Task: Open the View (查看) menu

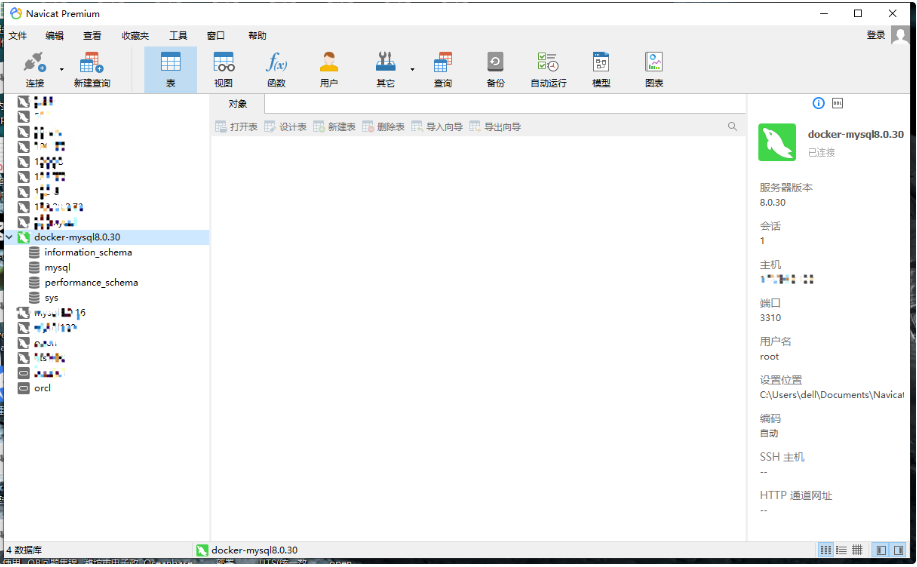Action: coord(92,36)
